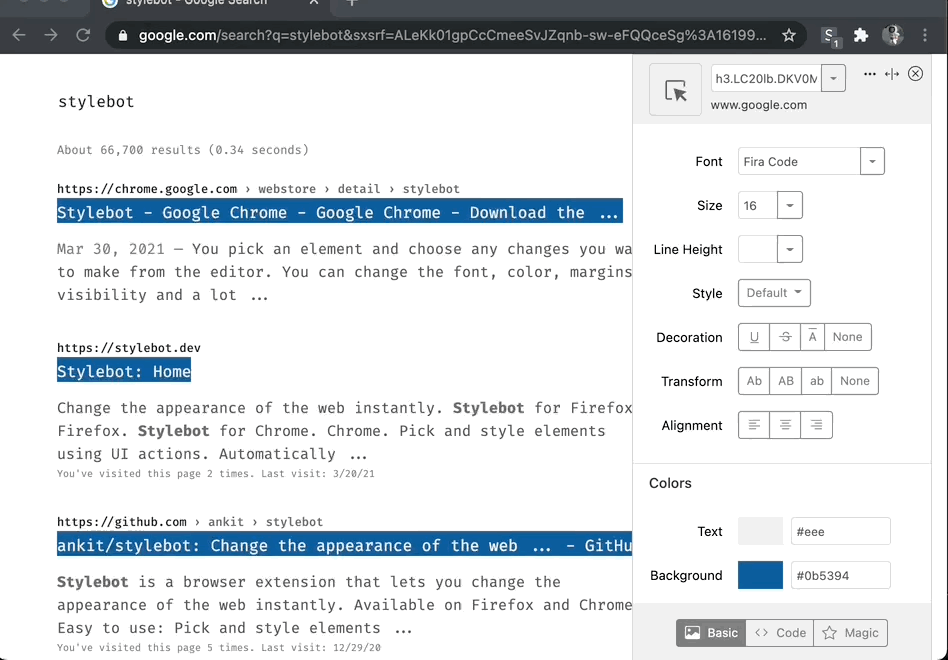The width and height of the screenshot is (948, 660).
Task: Switch to the Basic editor tab
Action: (x=711, y=633)
